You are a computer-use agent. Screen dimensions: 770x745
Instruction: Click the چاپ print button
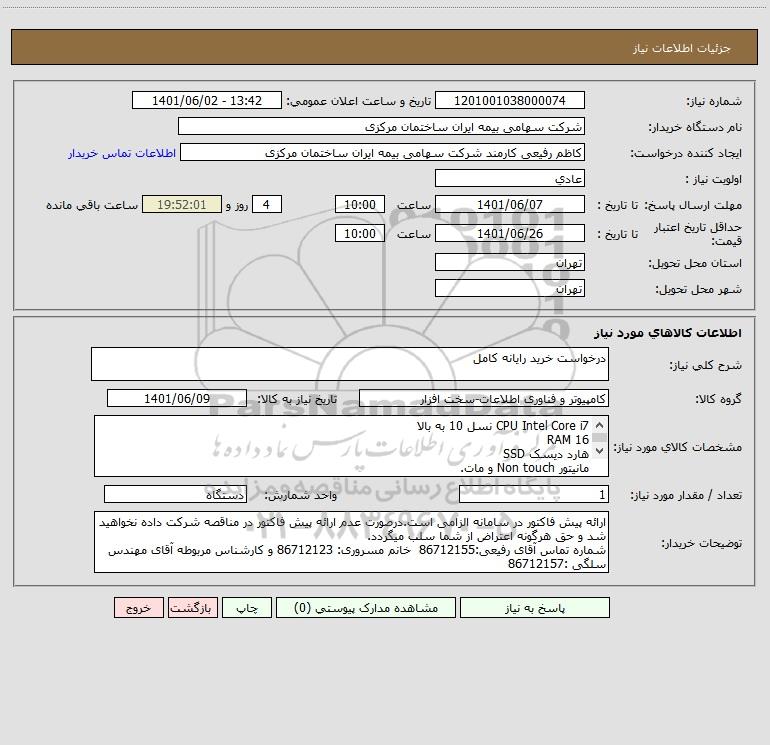[x=247, y=608]
